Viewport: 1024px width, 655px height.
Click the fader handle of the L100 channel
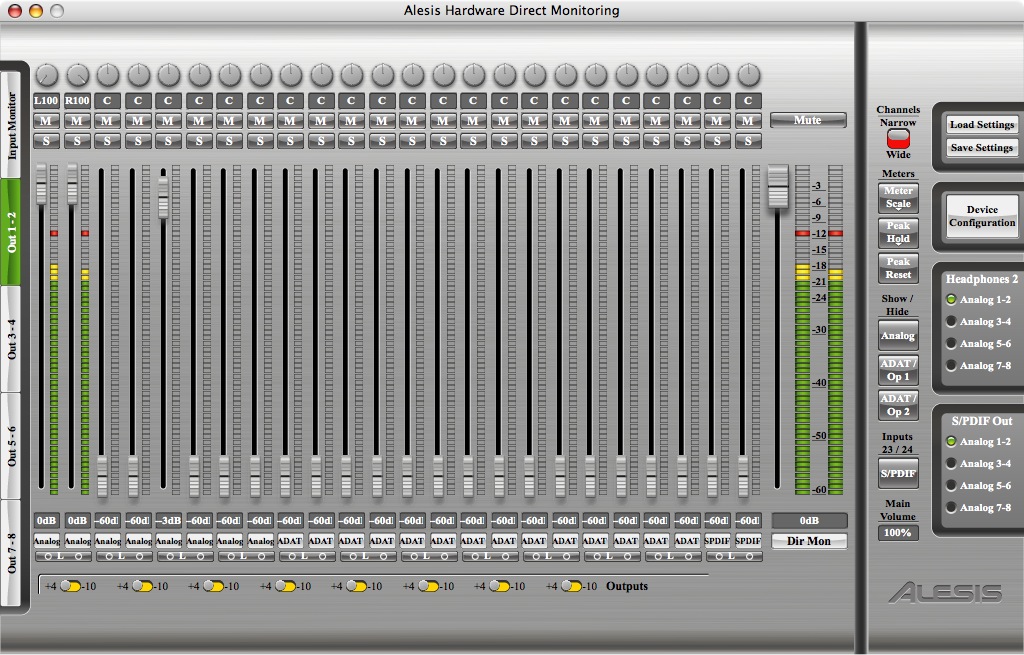(x=41, y=184)
